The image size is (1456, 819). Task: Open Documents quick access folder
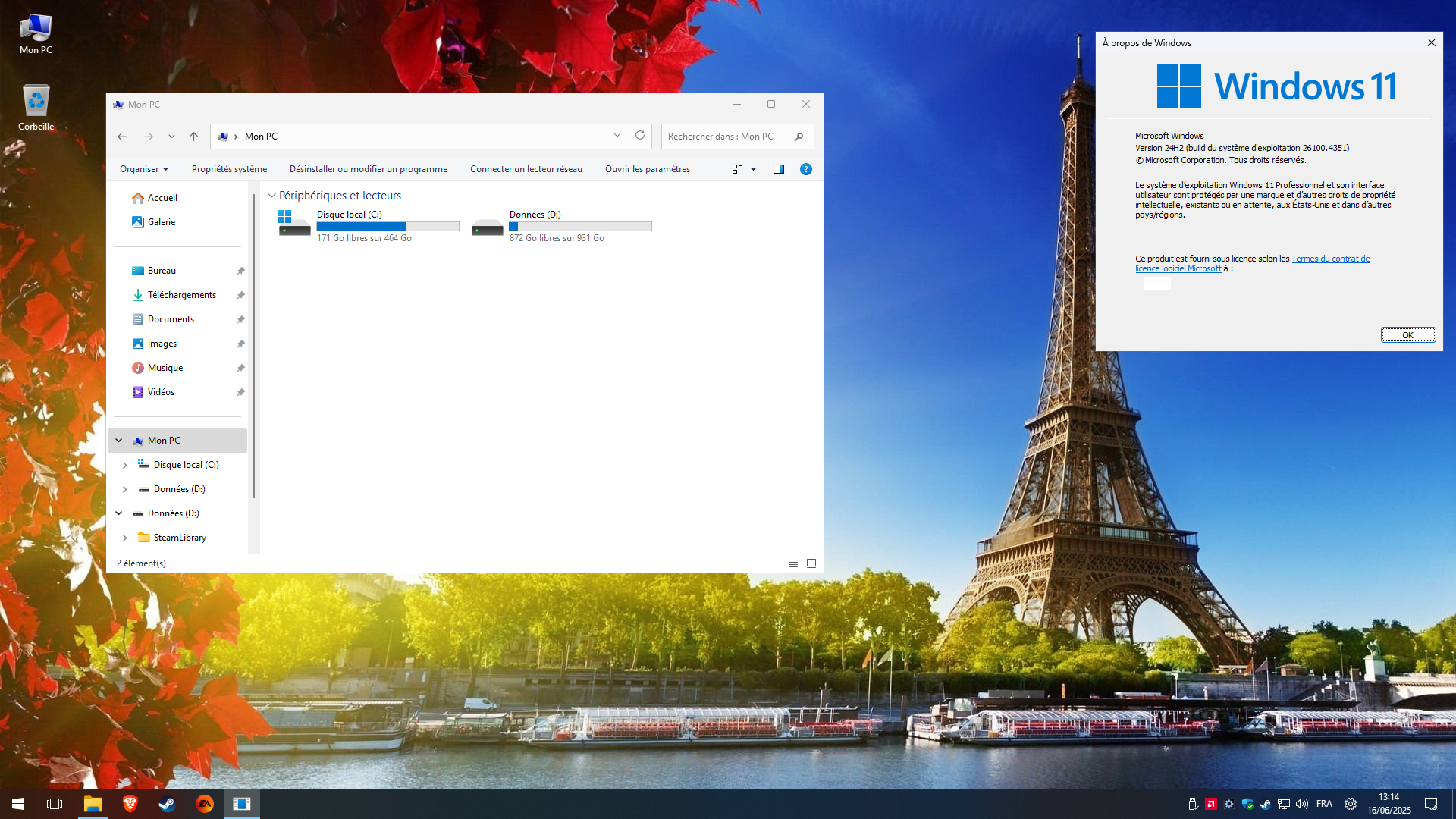point(171,319)
